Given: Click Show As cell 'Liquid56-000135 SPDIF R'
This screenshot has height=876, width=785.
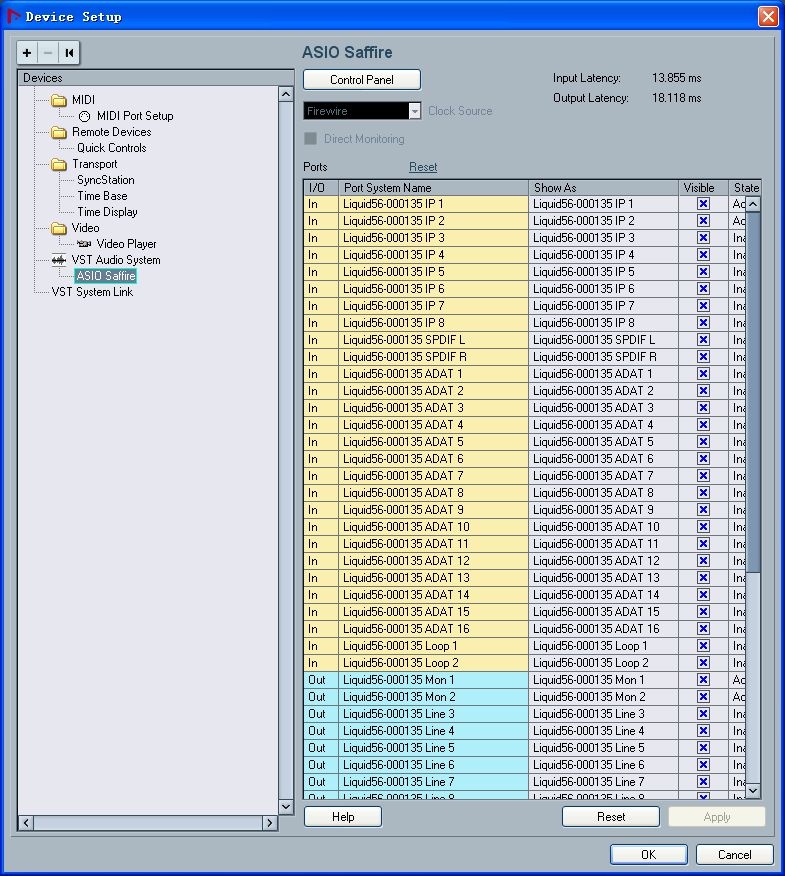Looking at the screenshot, I should (603, 357).
